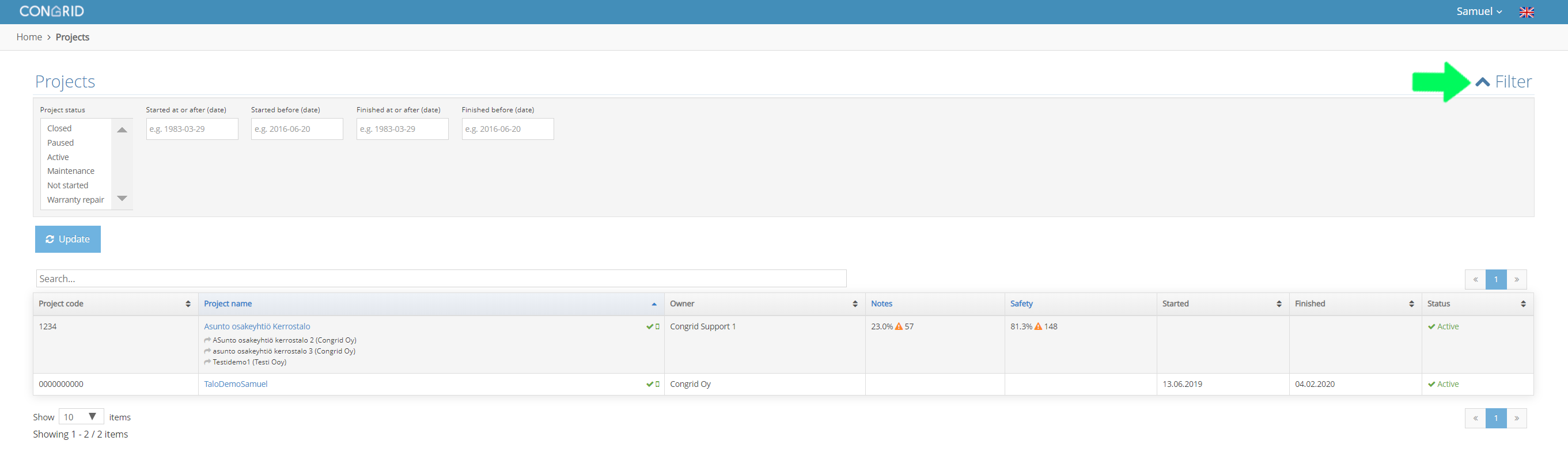Open TaloDemoSamuel project

click(x=236, y=384)
